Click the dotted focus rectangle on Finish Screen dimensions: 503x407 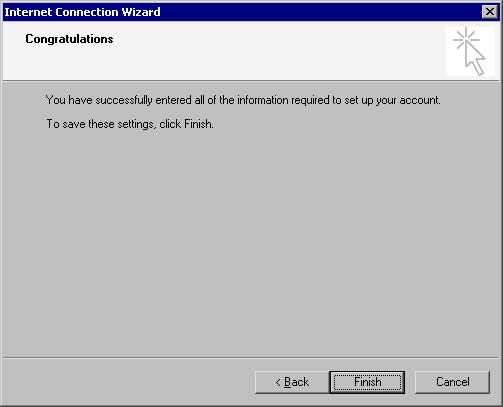coord(367,382)
